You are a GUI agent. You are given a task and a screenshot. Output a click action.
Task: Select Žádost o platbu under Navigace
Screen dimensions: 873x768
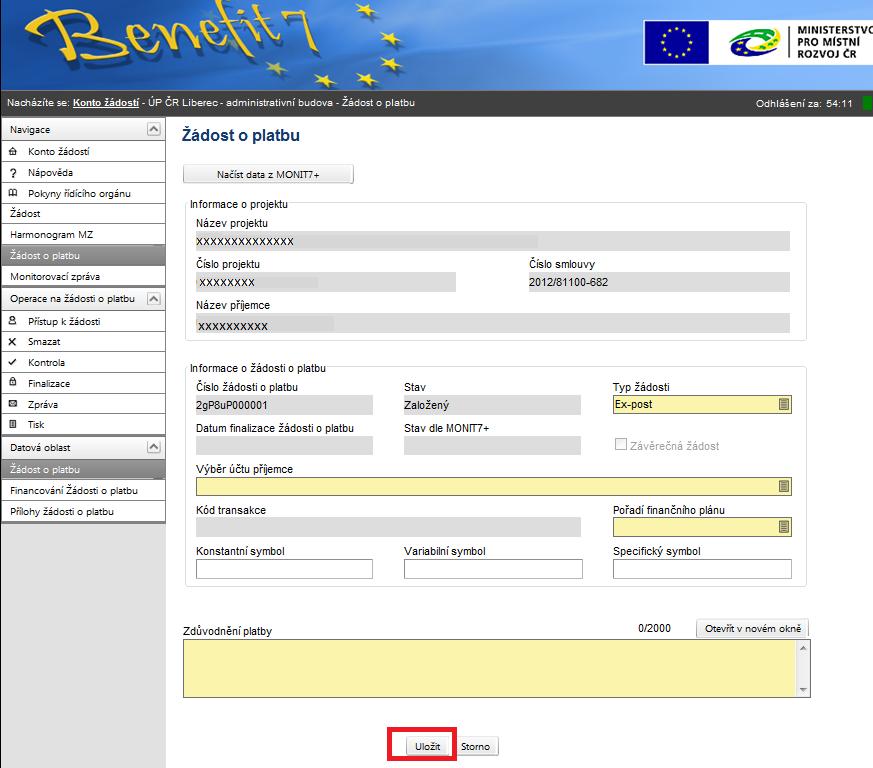coord(84,256)
